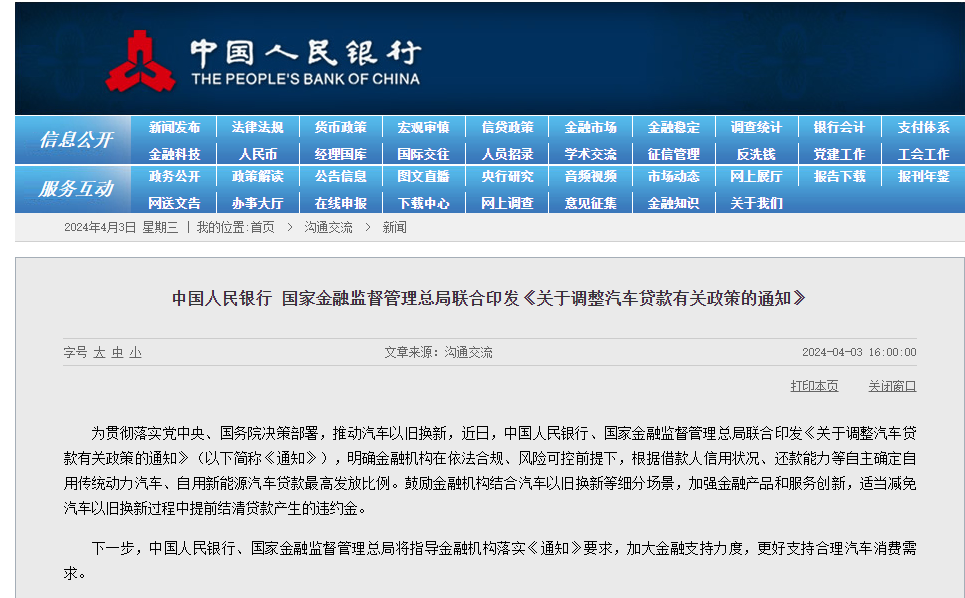Viewport: 965px width, 598px height.
Task: Navigate to the 人民币 page
Action: [x=257, y=154]
